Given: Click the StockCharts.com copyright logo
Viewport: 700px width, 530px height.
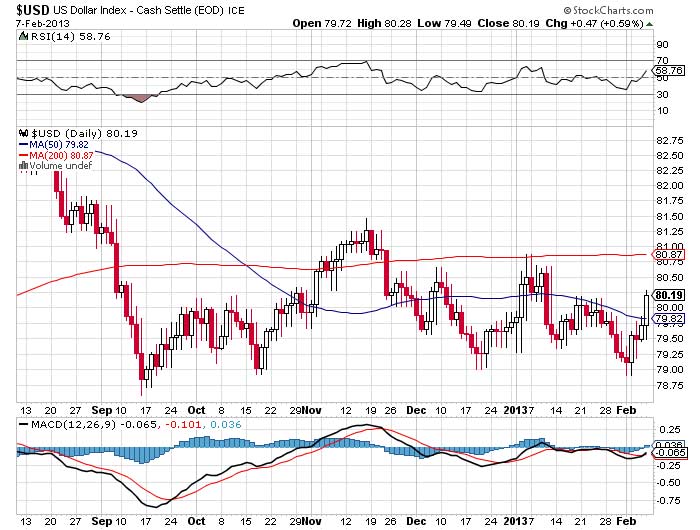Looking at the screenshot, I should coord(608,10).
